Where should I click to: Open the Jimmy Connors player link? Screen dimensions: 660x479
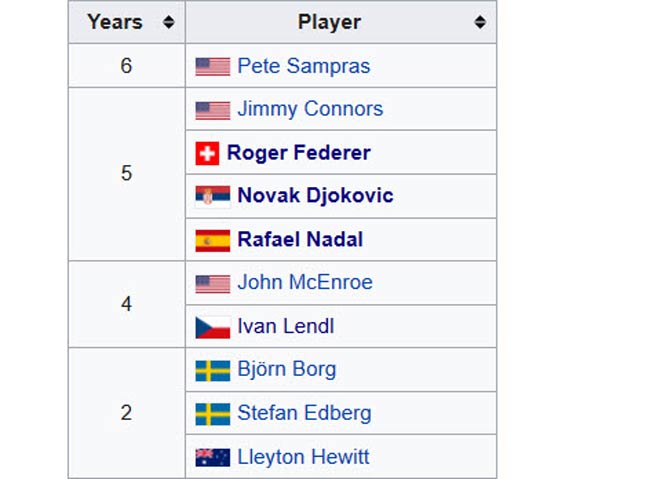[x=310, y=109]
